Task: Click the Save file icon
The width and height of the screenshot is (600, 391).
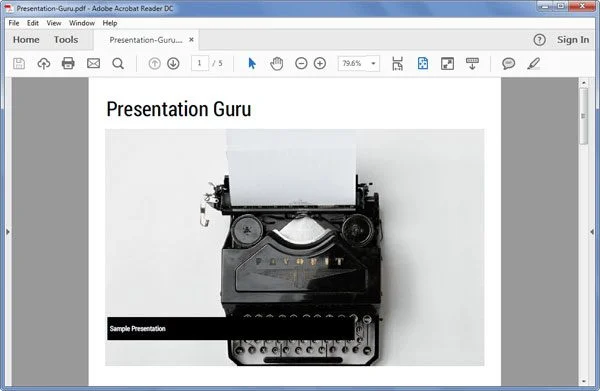Action: 19,63
